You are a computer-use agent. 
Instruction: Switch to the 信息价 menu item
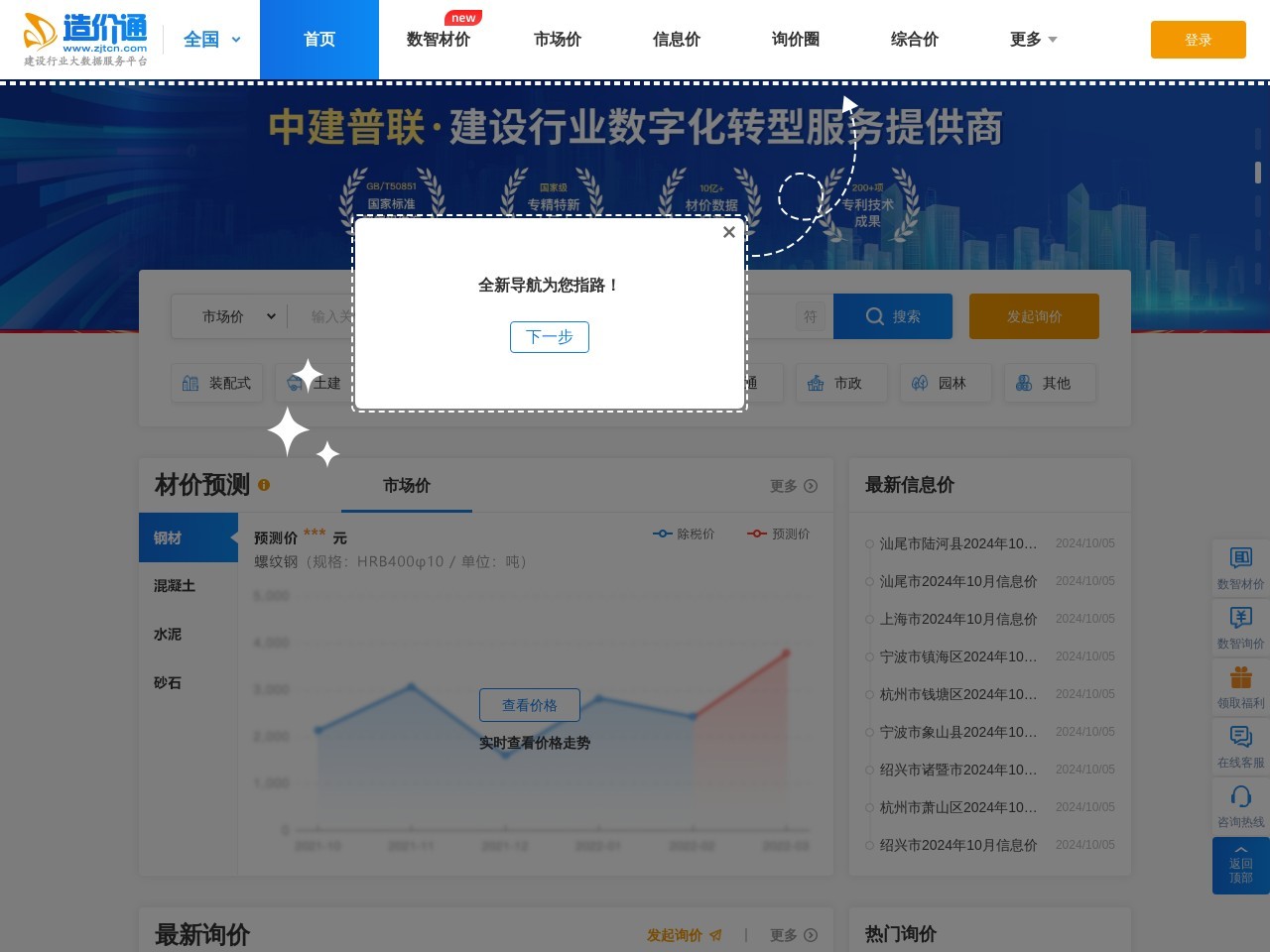pyautogui.click(x=676, y=40)
